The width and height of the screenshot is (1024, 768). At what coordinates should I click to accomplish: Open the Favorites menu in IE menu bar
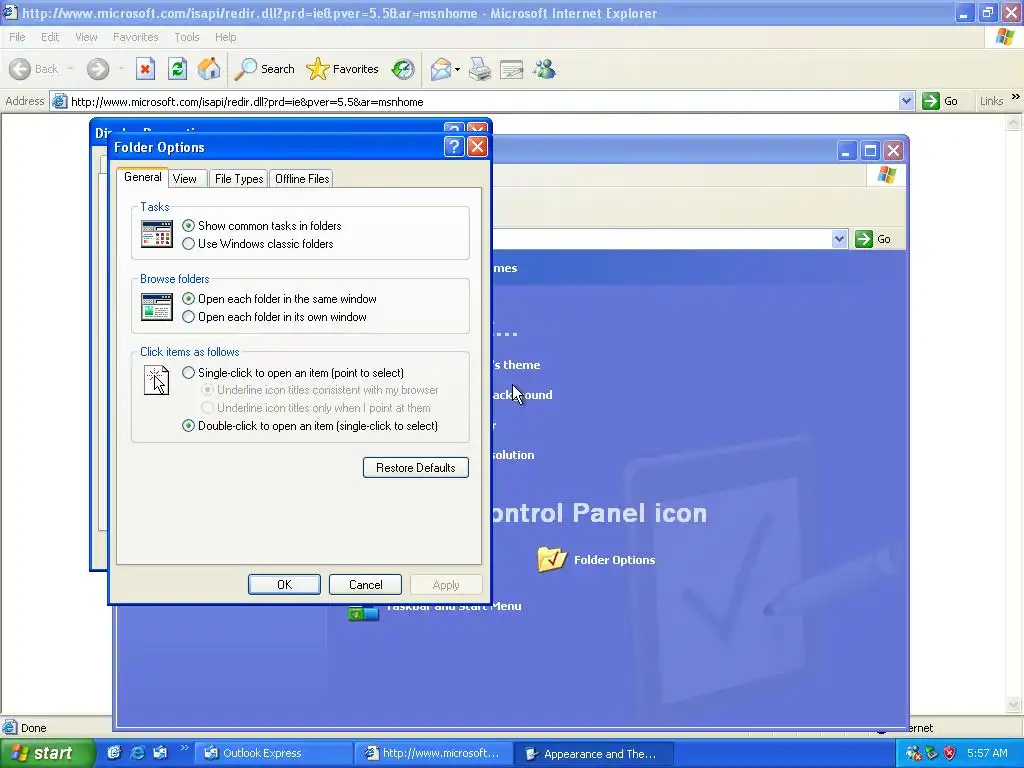(x=136, y=37)
